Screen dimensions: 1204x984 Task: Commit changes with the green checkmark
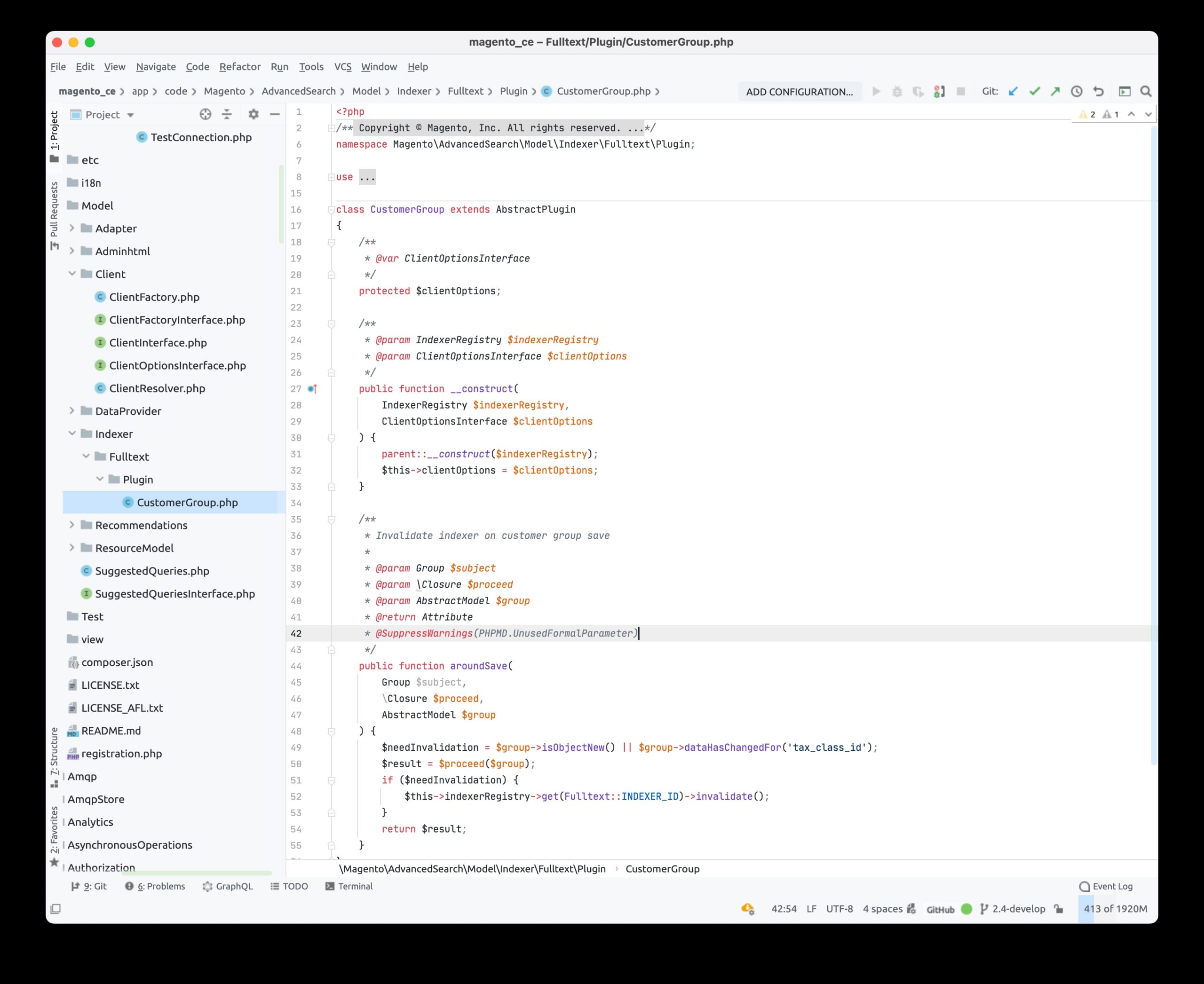pyautogui.click(x=1034, y=91)
